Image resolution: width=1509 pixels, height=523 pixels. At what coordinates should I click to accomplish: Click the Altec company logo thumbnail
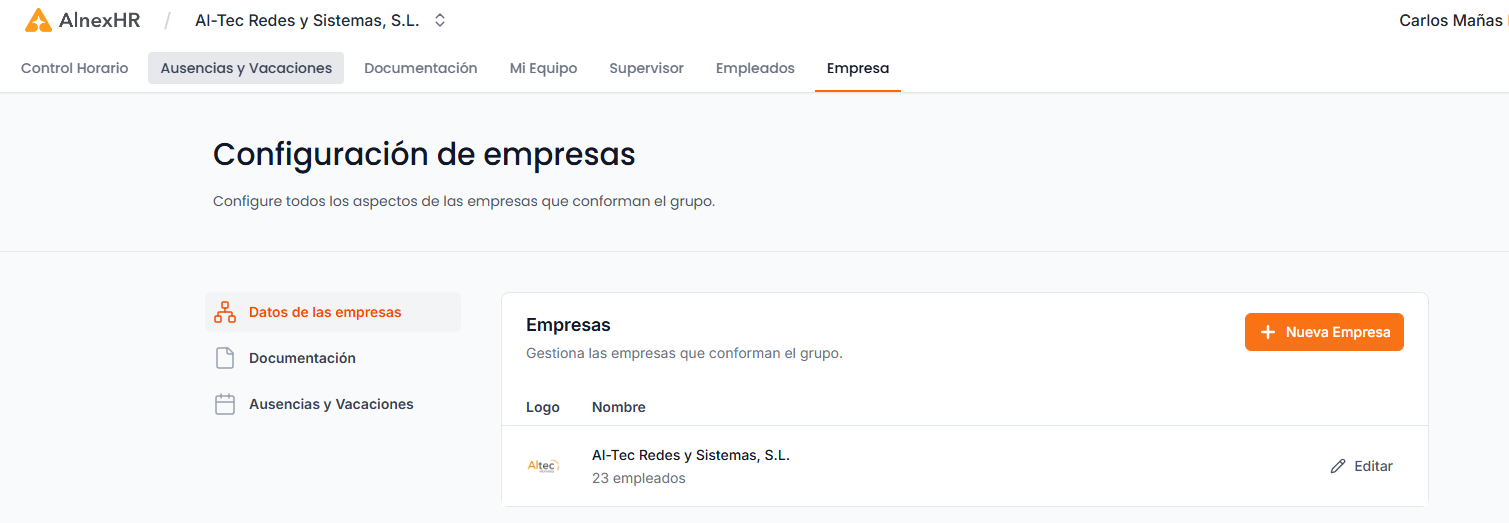tap(543, 466)
